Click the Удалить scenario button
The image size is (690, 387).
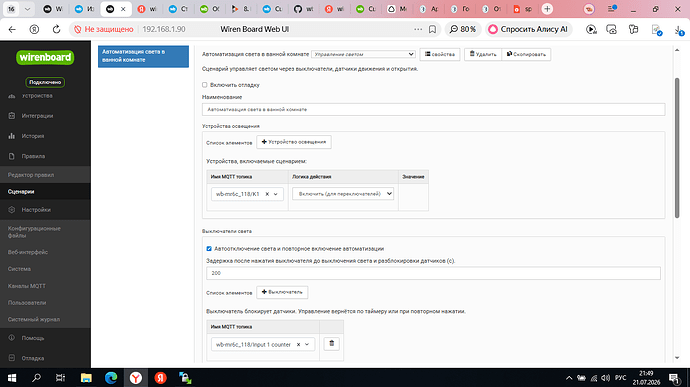[x=483, y=54]
